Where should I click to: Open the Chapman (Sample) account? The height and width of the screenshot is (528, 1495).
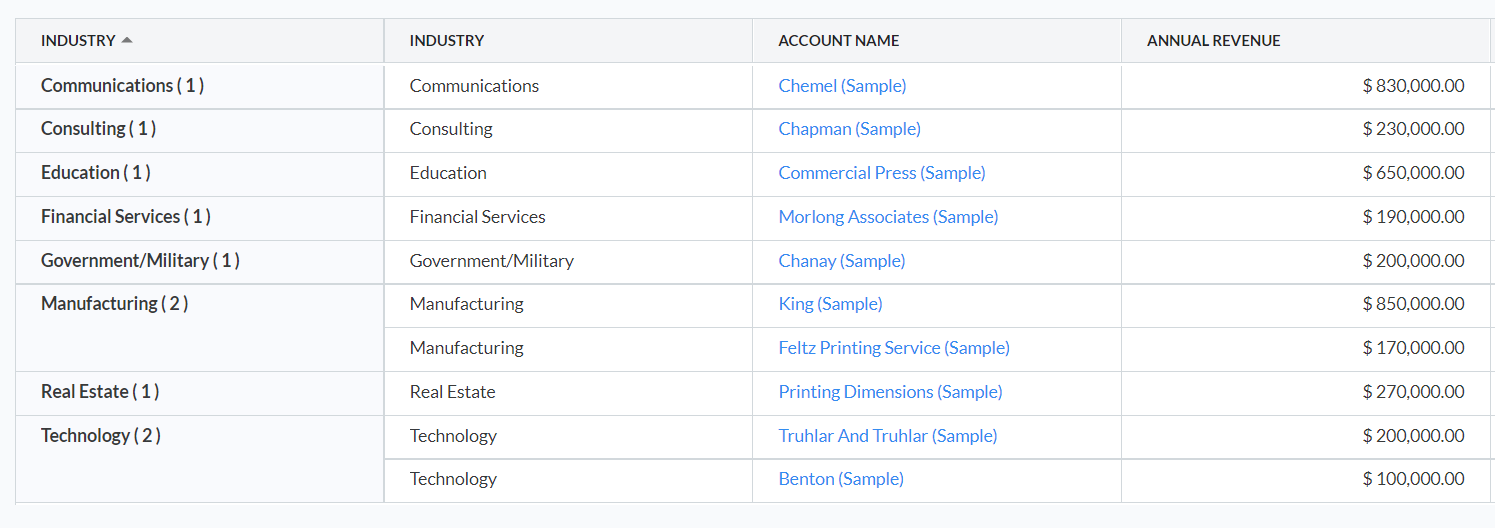click(x=849, y=129)
